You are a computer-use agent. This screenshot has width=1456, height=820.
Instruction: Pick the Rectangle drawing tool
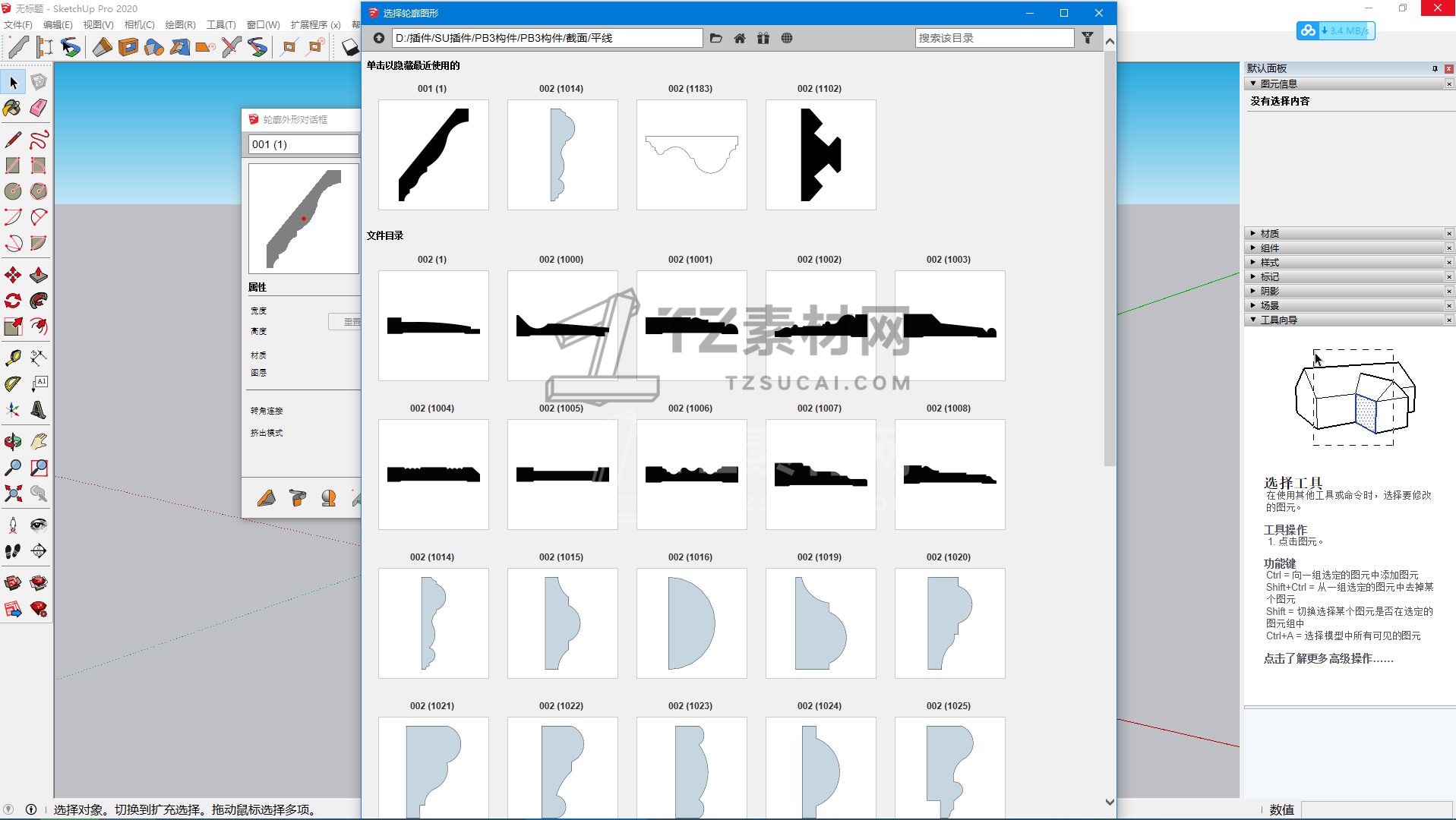[13, 166]
